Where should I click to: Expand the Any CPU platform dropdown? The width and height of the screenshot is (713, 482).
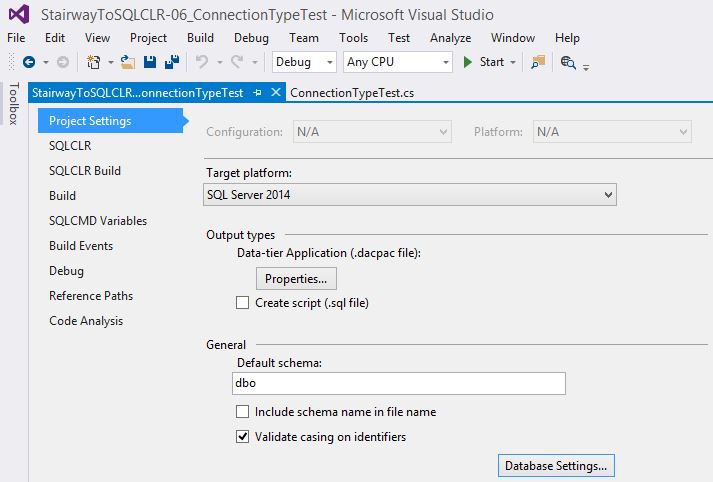coord(397,62)
